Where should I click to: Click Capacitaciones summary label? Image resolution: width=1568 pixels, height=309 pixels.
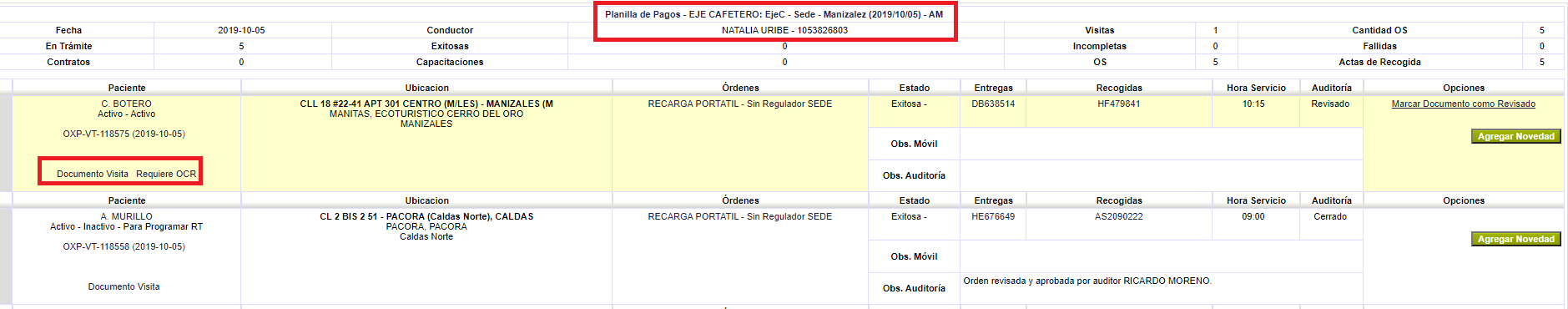click(450, 62)
